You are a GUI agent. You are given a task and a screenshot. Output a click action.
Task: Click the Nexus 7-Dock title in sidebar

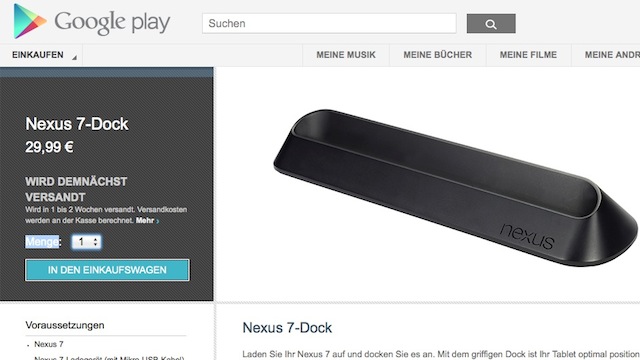click(77, 124)
